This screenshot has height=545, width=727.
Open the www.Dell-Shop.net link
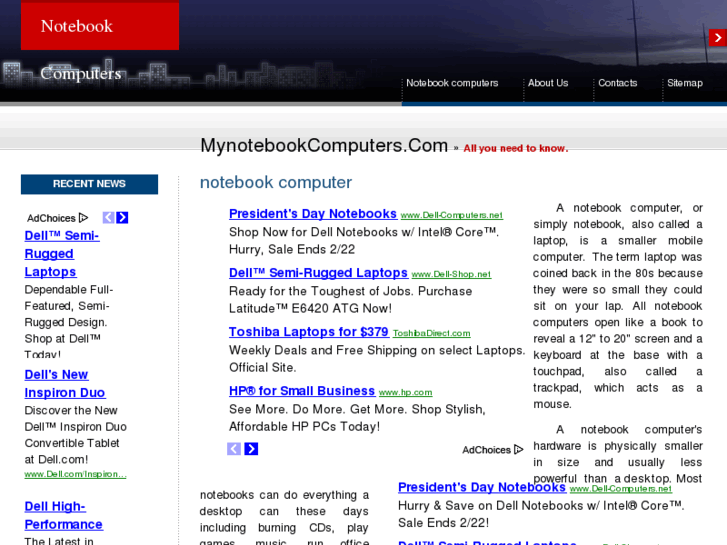click(x=451, y=274)
